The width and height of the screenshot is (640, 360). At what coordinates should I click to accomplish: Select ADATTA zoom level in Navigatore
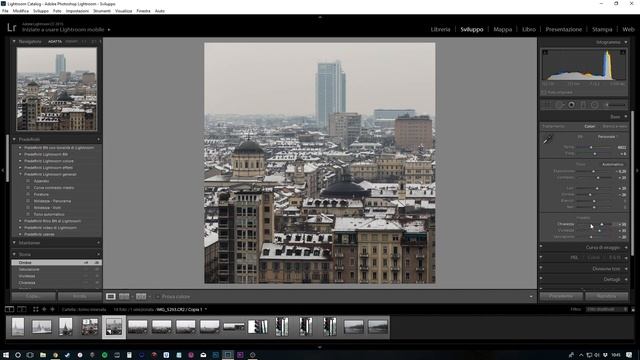[55, 42]
